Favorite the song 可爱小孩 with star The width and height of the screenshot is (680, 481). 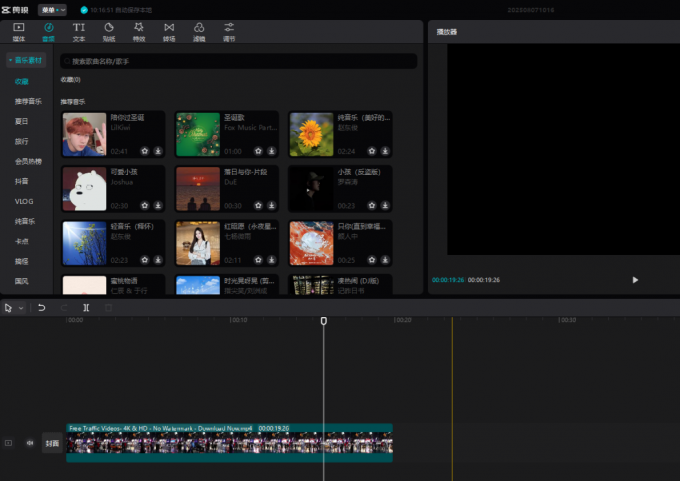click(x=145, y=206)
